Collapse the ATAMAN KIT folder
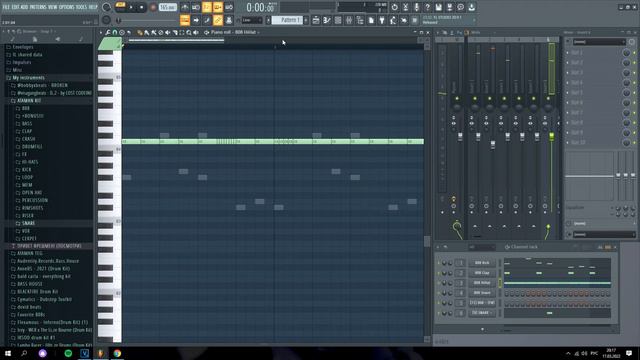This screenshot has width=640, height=360. 29,100
